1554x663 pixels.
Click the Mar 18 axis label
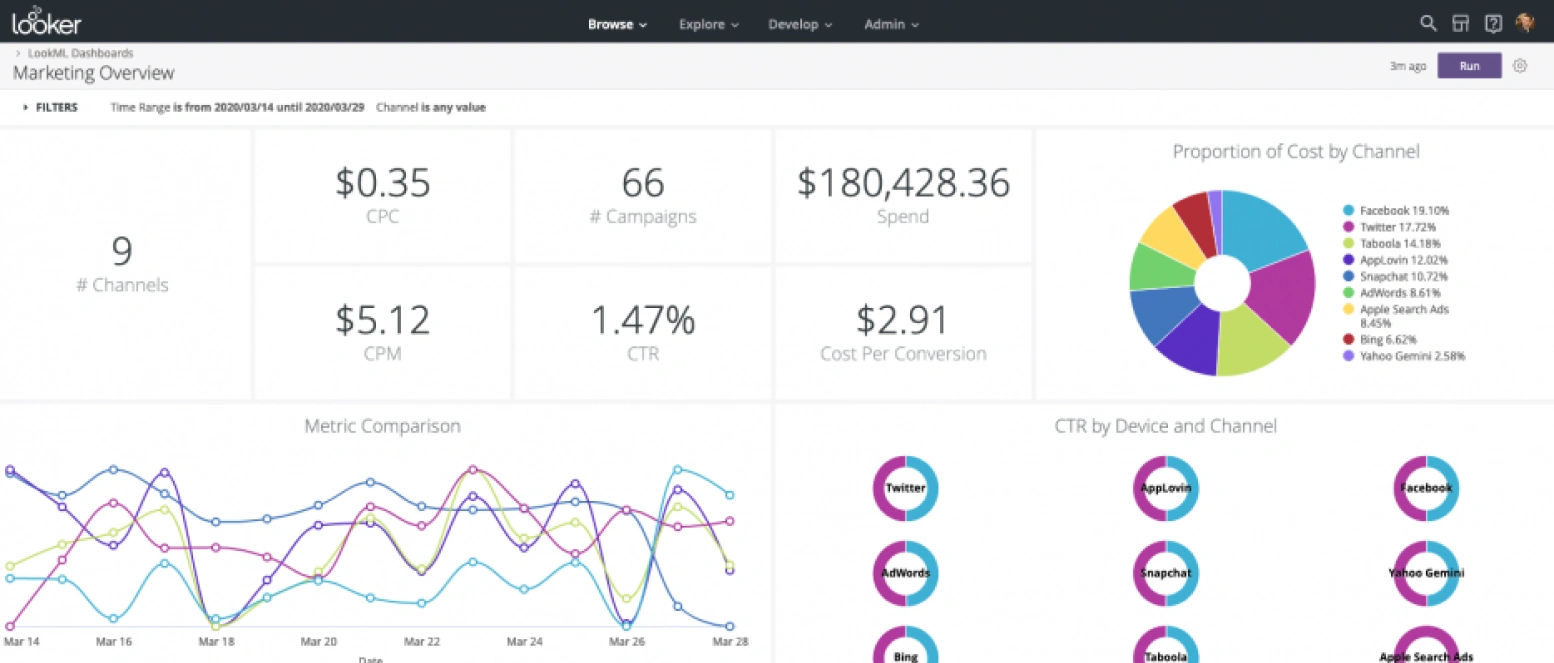[x=216, y=641]
